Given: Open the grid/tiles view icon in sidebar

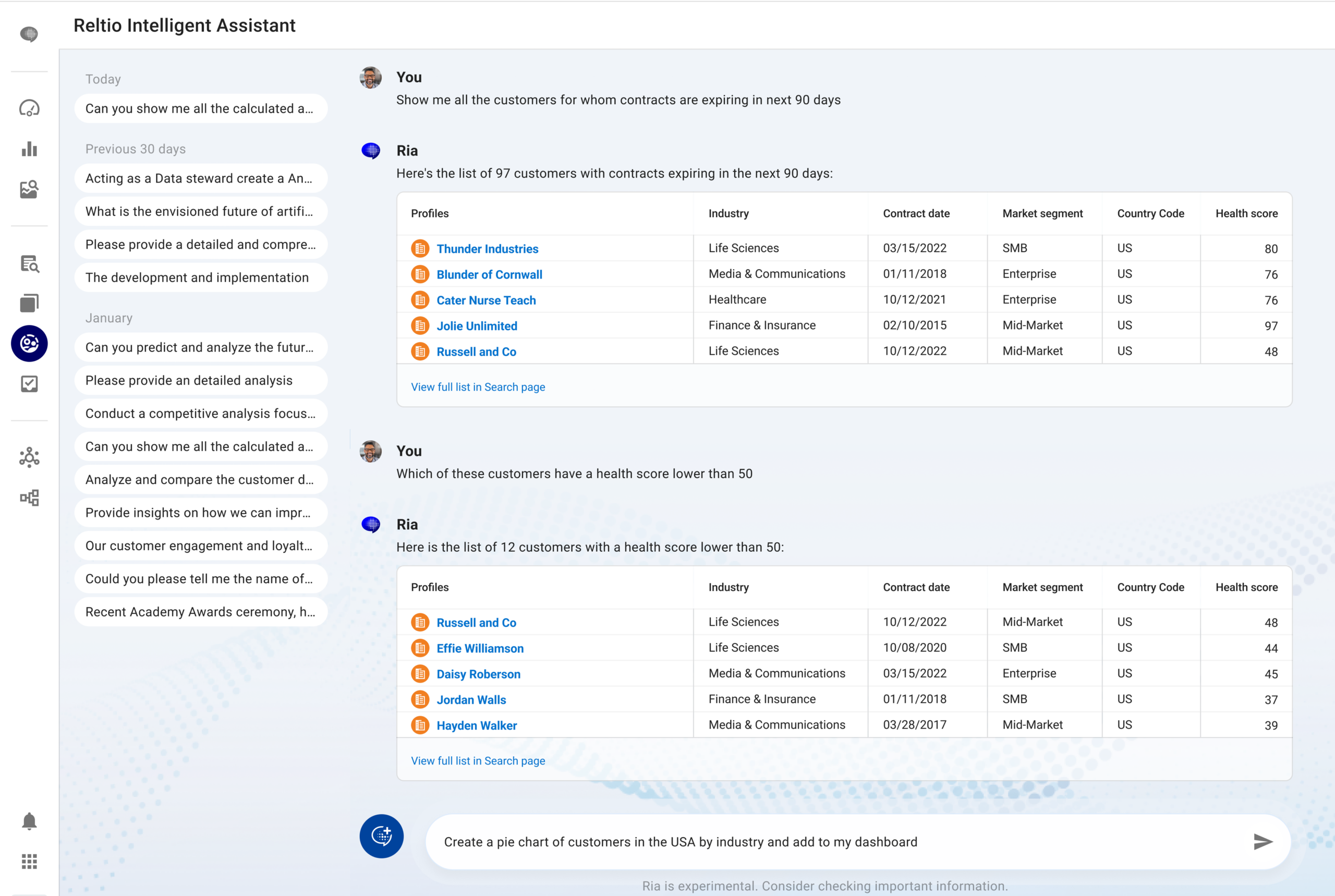Looking at the screenshot, I should pyautogui.click(x=29, y=860).
